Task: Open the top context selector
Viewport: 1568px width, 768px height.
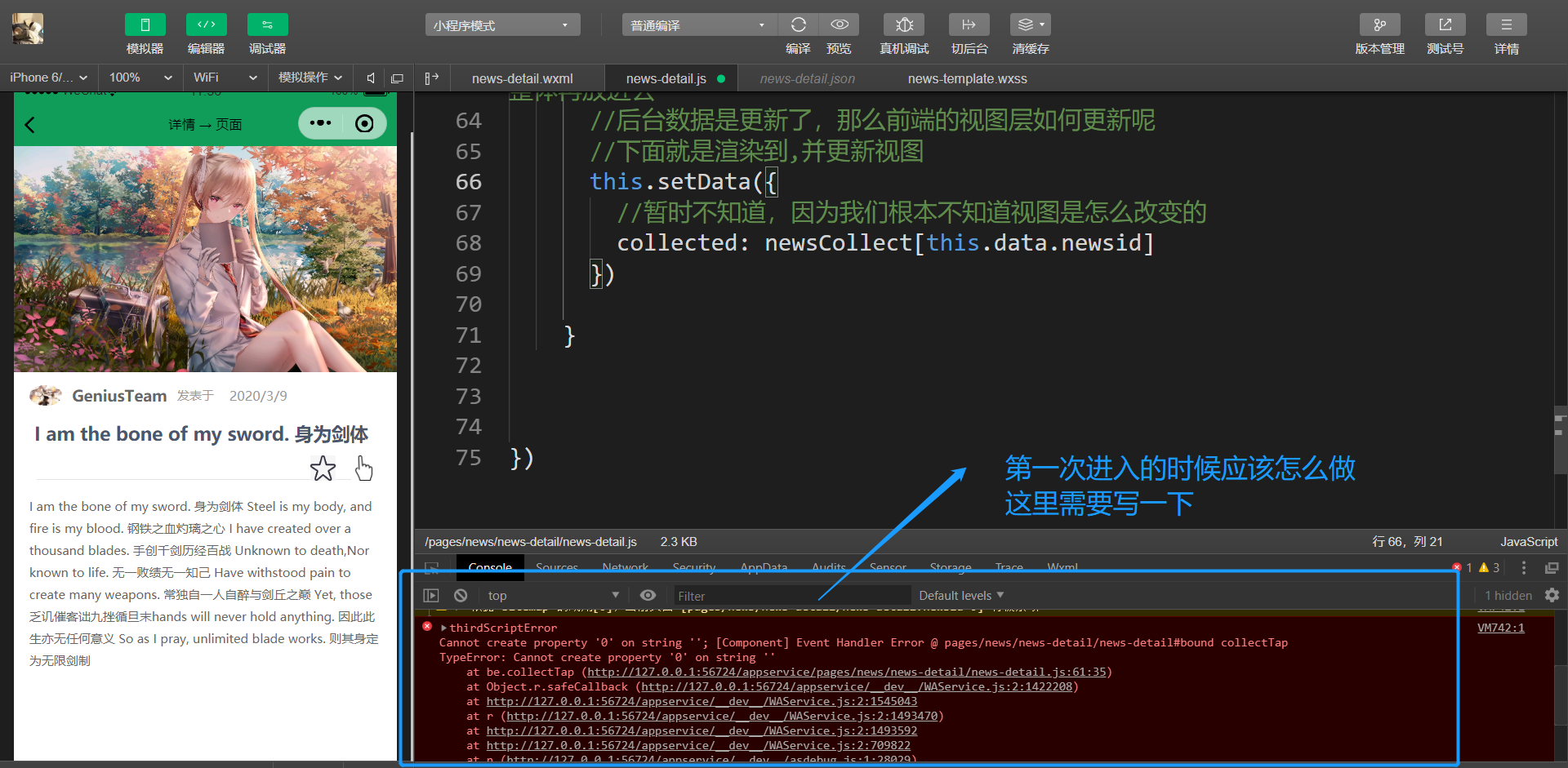Action: click(553, 596)
